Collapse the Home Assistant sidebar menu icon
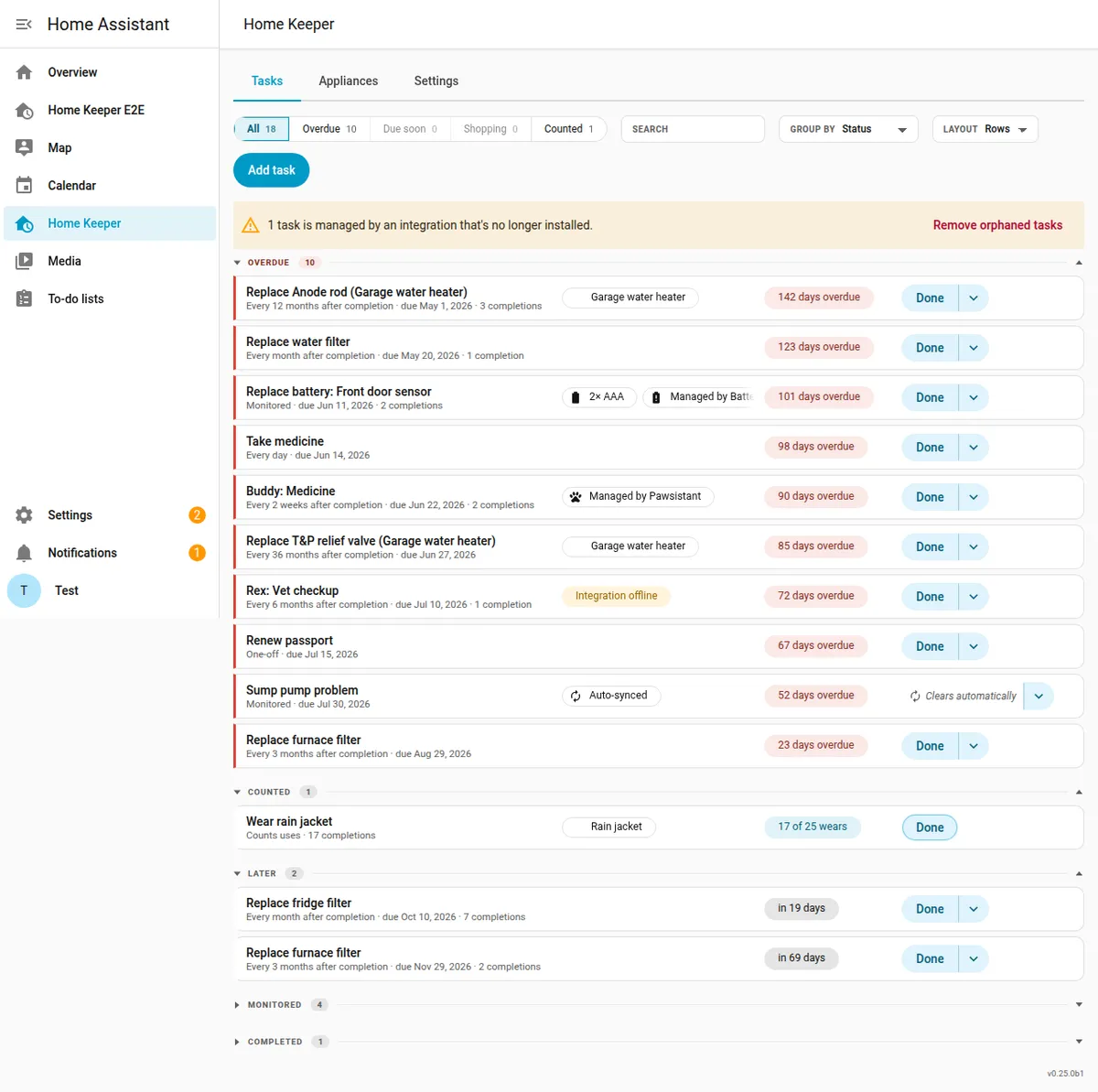The width and height of the screenshot is (1098, 1092). pyautogui.click(x=25, y=25)
